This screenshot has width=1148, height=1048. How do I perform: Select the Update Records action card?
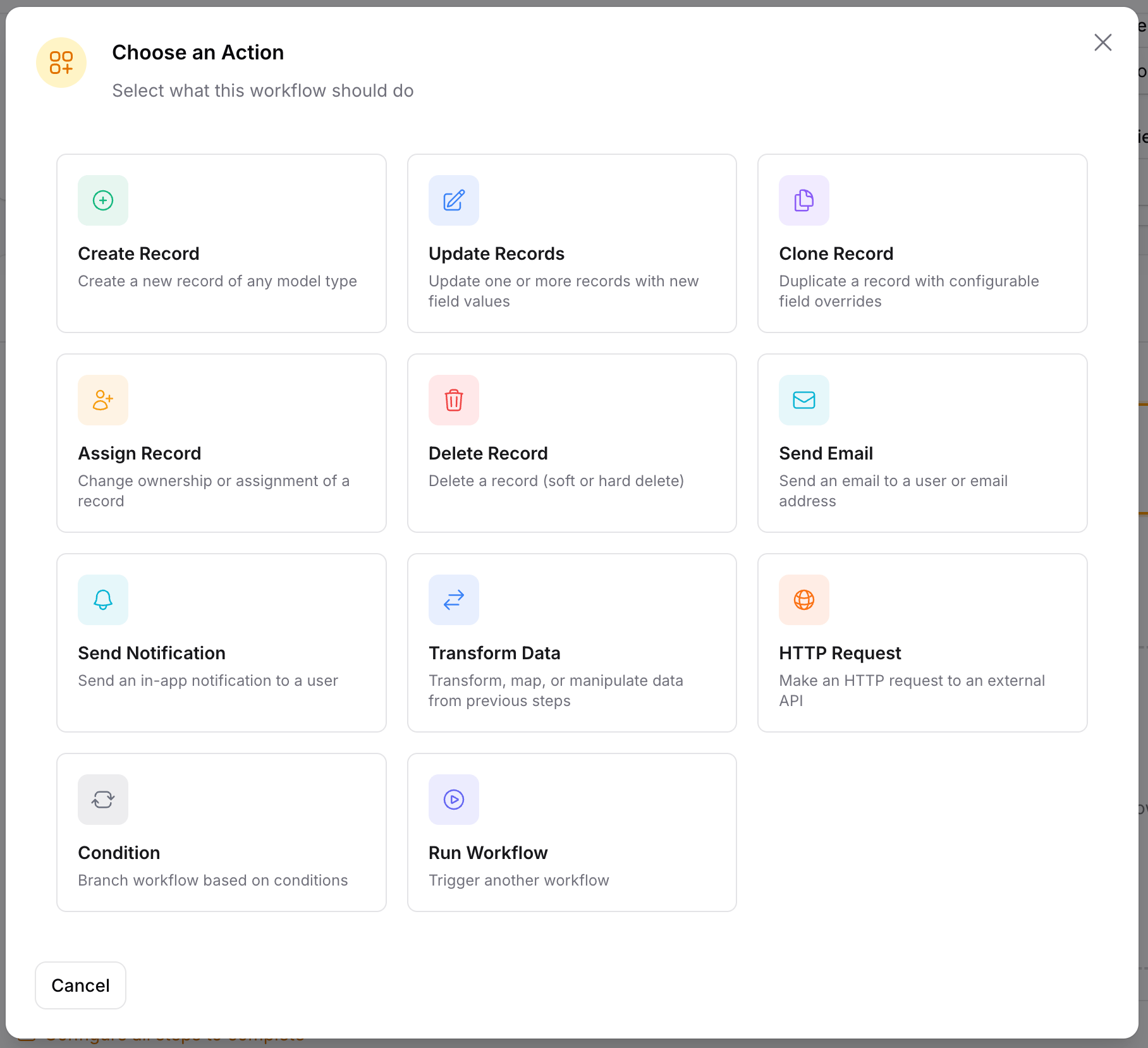tap(571, 243)
